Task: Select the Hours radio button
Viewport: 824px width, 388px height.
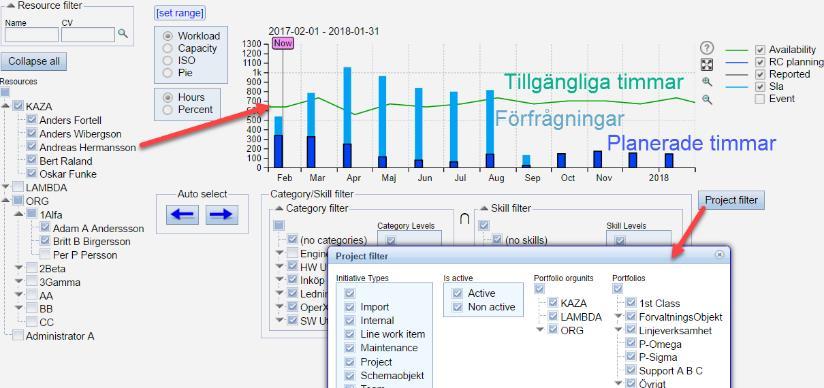Action: point(168,97)
